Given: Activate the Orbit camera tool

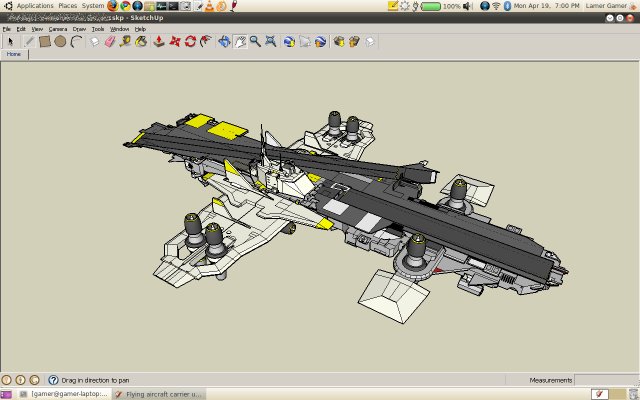Looking at the screenshot, I should (224, 42).
